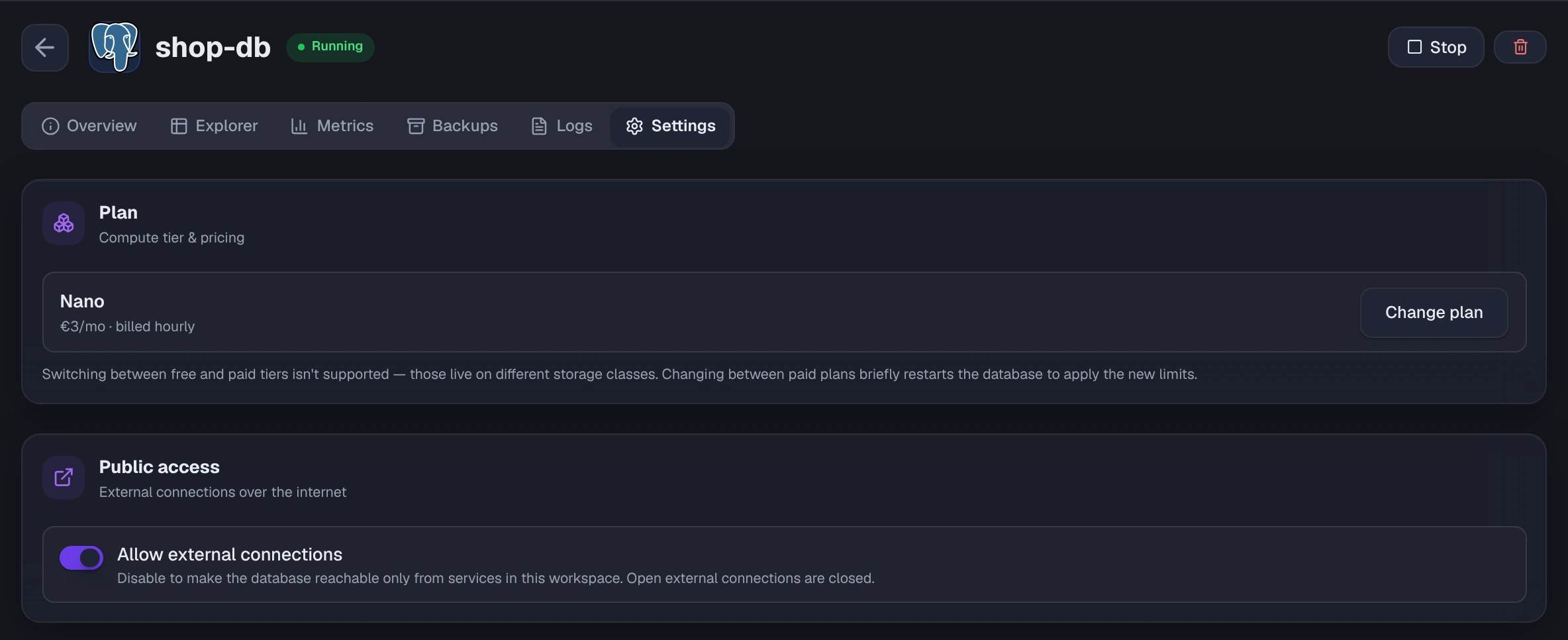Open the Overview tab
1568x640 pixels.
[x=89, y=126]
